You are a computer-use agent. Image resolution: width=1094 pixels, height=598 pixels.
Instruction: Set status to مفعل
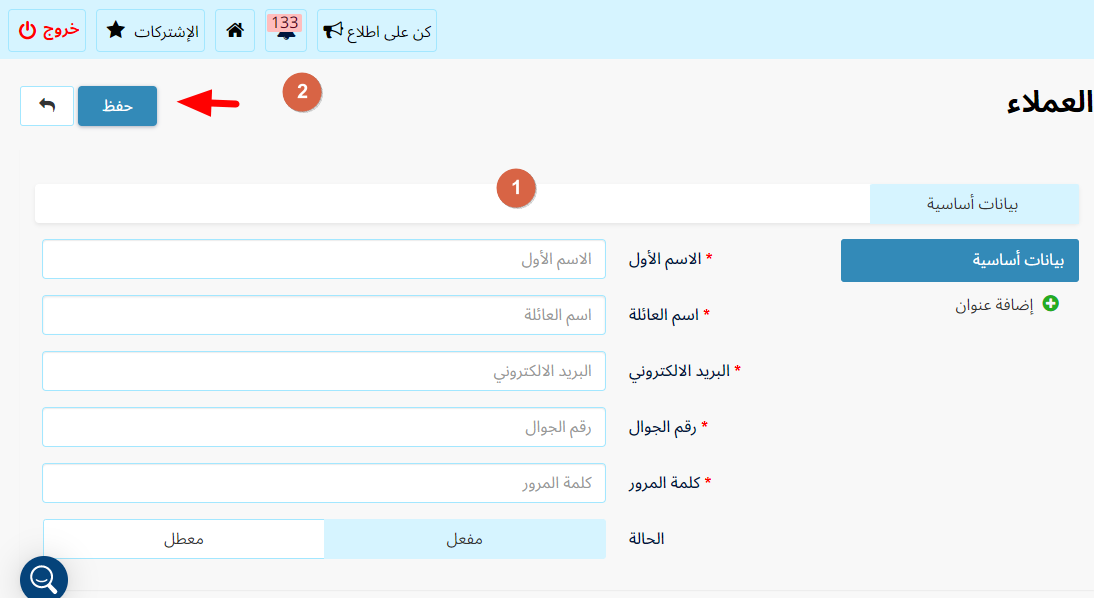tap(465, 539)
